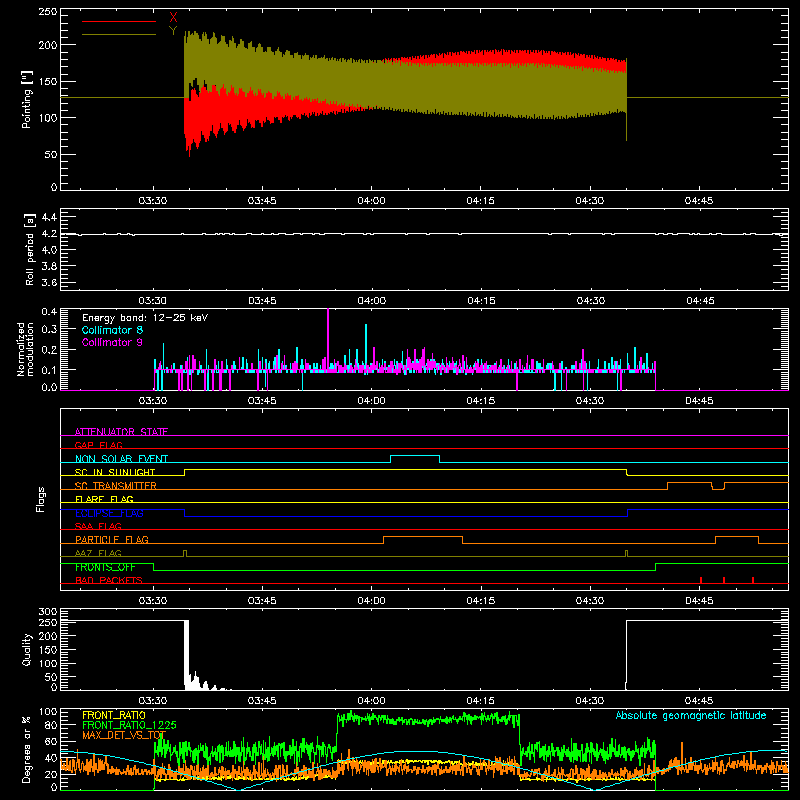This screenshot has width=800, height=800.
Task: Click the green FRONT_RATIO_1225 plateau near 80%
Action: pyautogui.click(x=428, y=719)
